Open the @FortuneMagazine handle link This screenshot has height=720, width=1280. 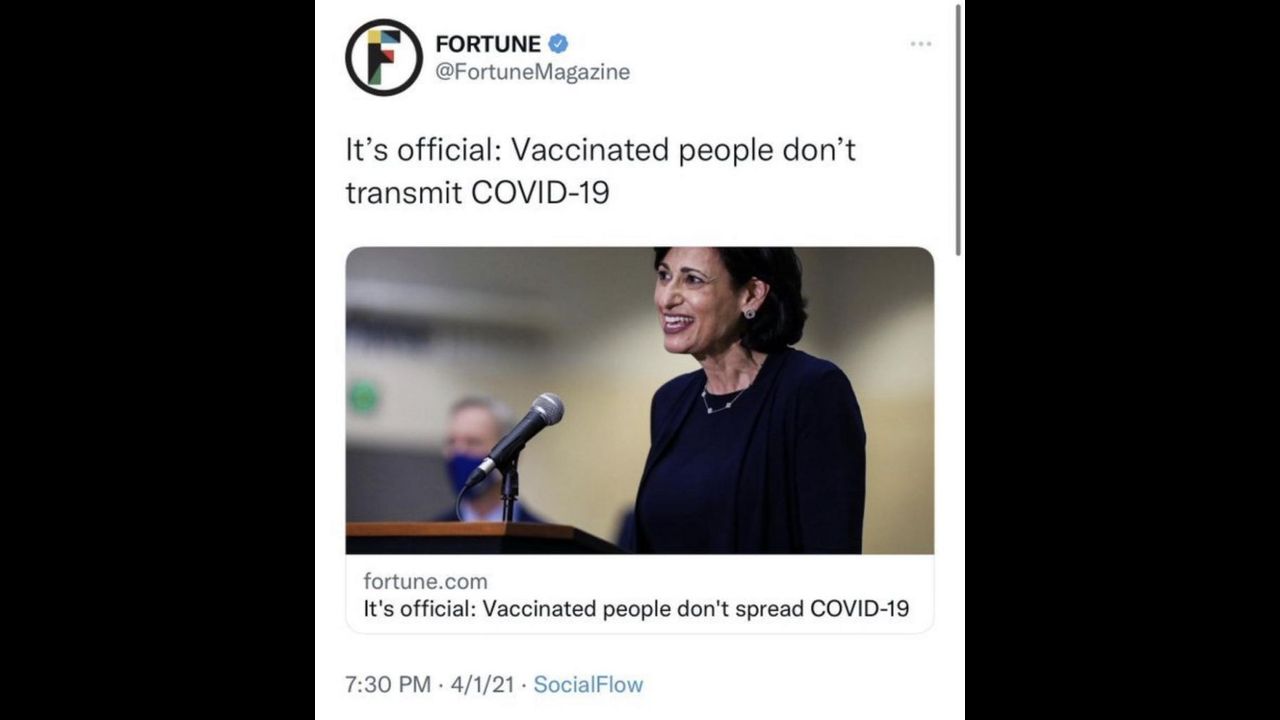[x=533, y=72]
